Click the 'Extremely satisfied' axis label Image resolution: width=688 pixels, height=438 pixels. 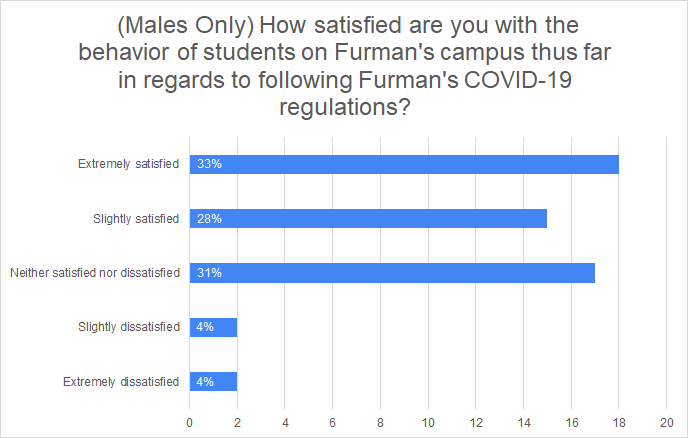click(129, 164)
